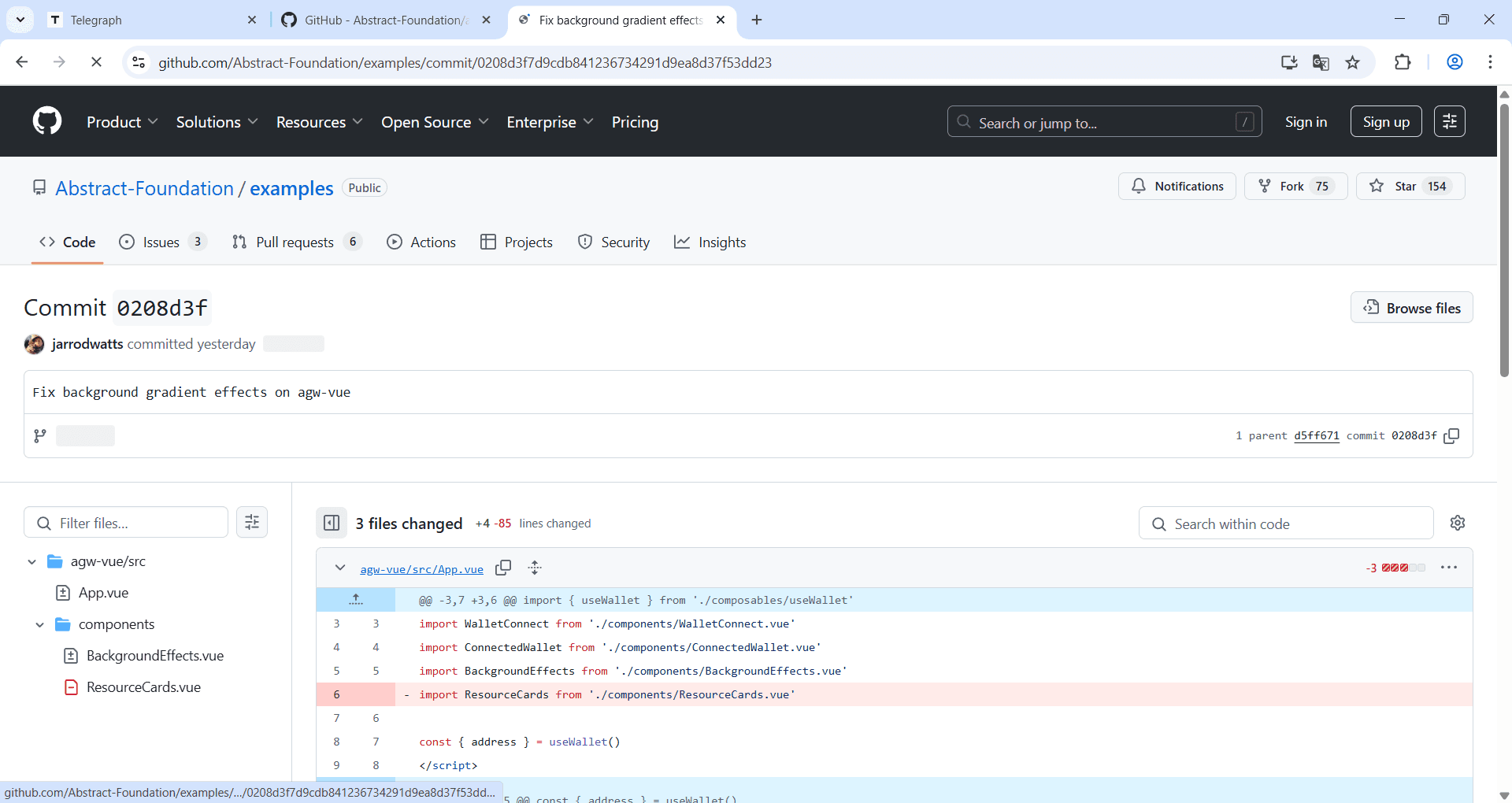Open the browser site information icon
Viewport: 1512px width, 803px height.
[x=139, y=62]
